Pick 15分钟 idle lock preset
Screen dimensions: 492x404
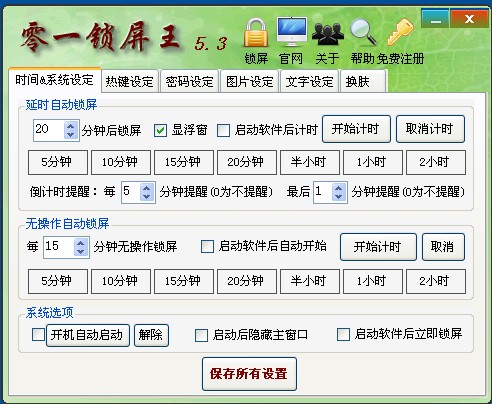coord(184,281)
